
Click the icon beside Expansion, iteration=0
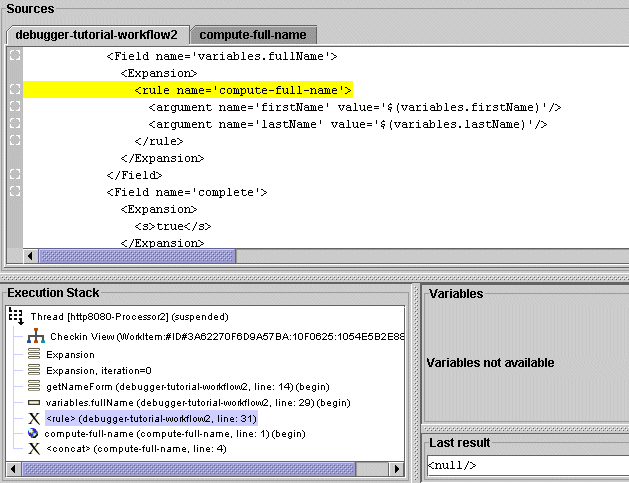pyautogui.click(x=34, y=370)
